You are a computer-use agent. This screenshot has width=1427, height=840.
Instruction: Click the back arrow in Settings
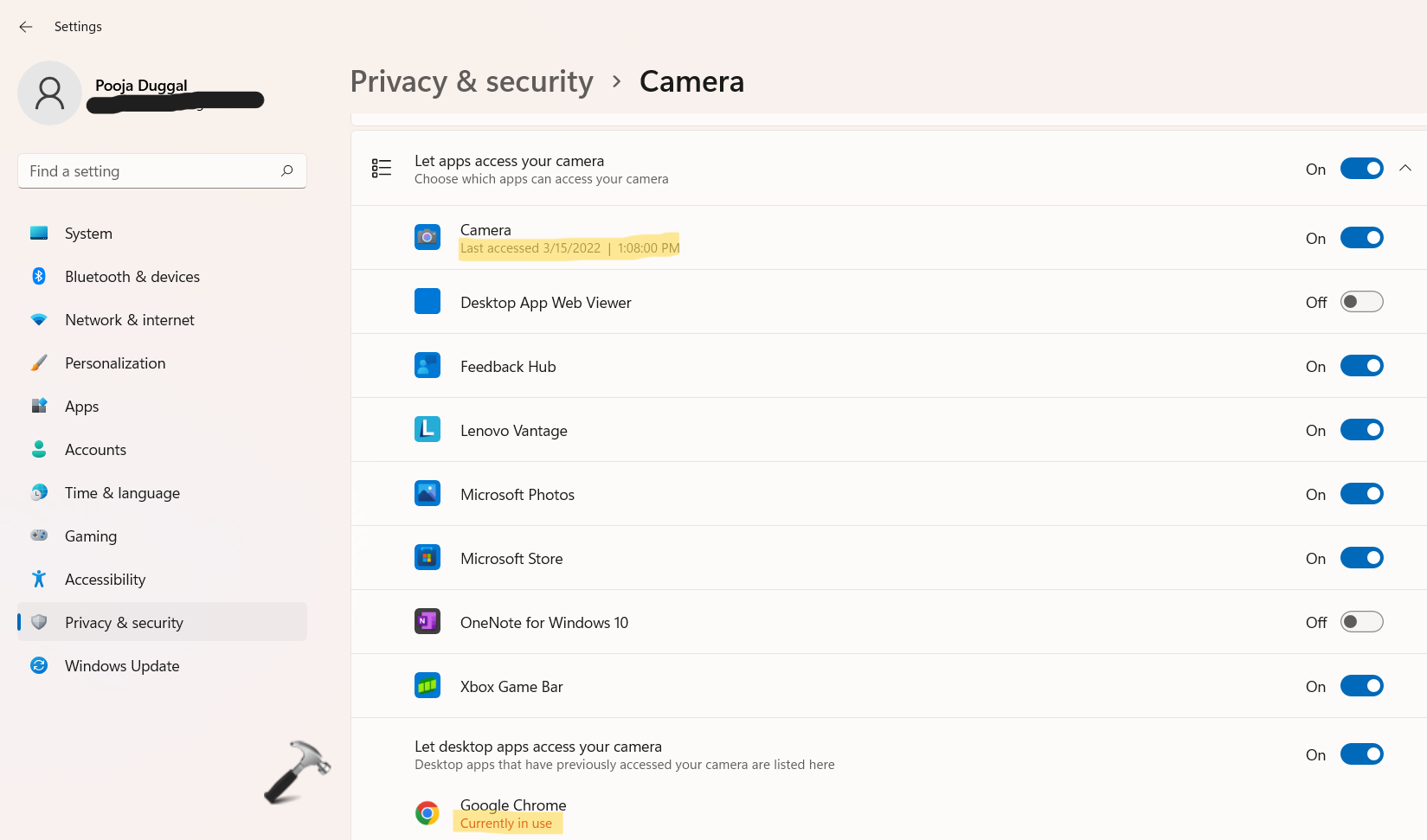(x=26, y=27)
